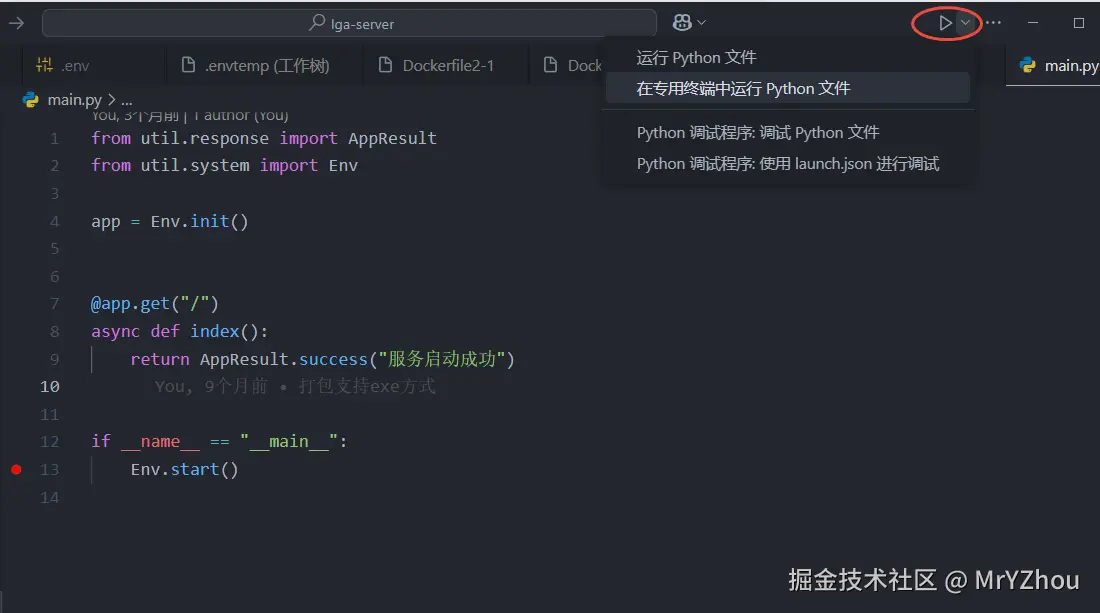Switch to the Dockerfile2-1 tab

pos(448,65)
